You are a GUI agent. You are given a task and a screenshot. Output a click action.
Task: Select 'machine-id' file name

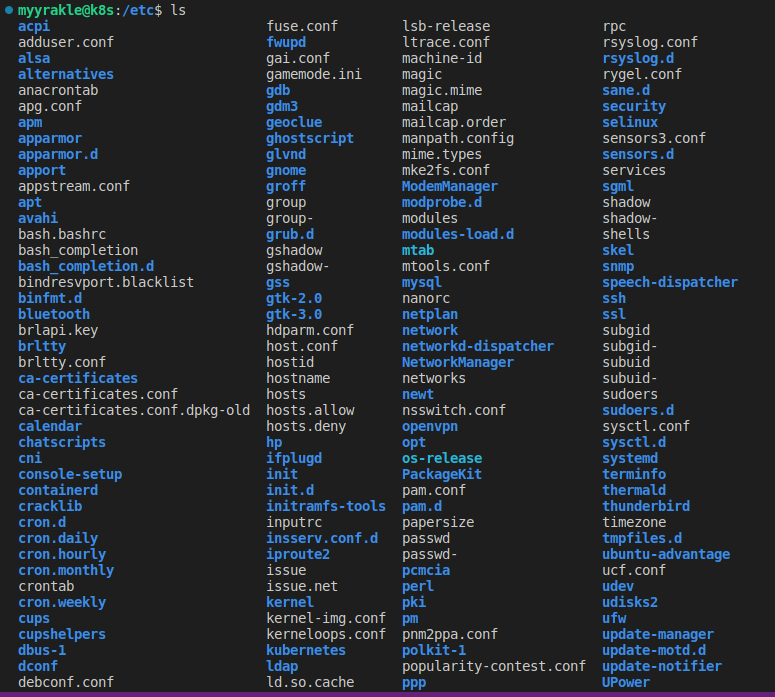tap(442, 58)
